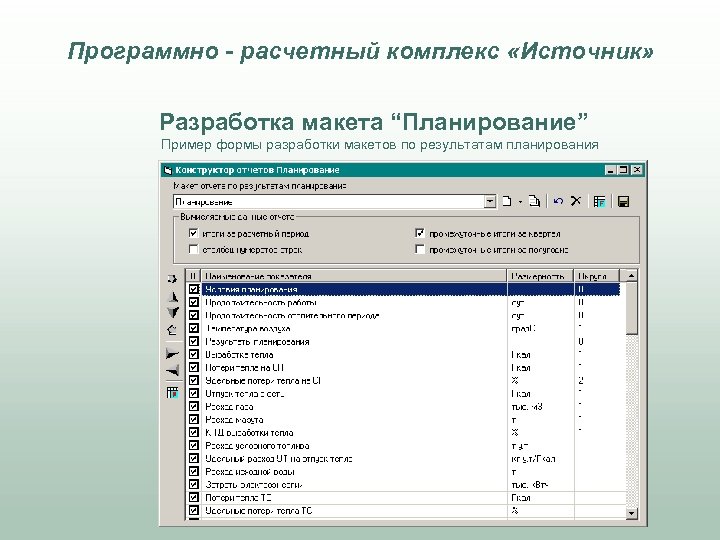The height and width of the screenshot is (540, 720).
Task: Click the Размерность column header
Action: [x=540, y=276]
